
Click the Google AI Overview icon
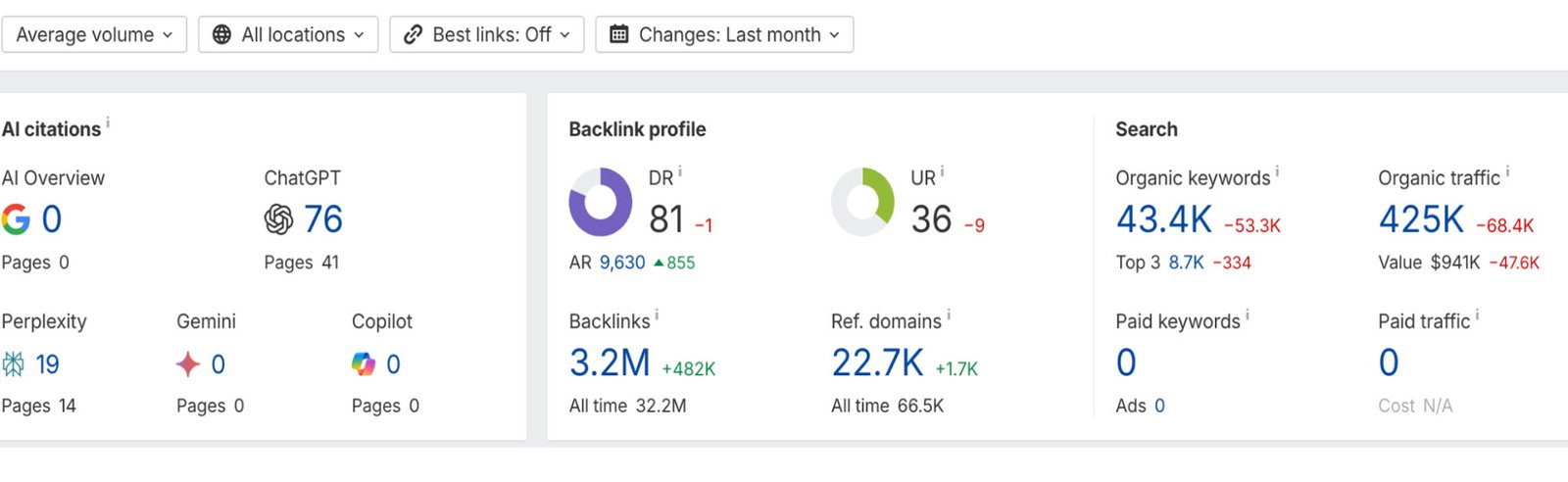point(16,219)
